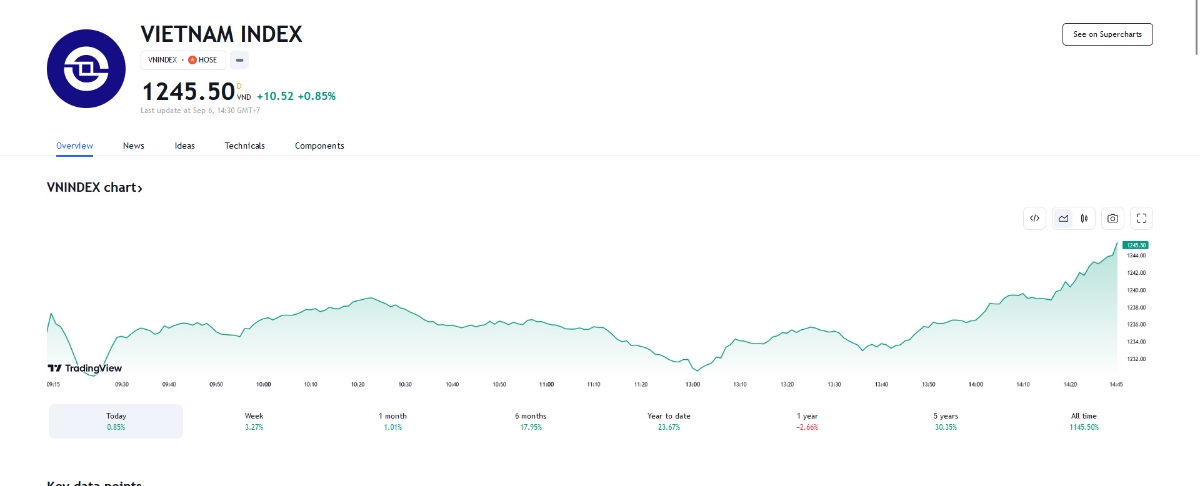Click the market status dash icon
This screenshot has height=486, width=1200.
point(240,60)
